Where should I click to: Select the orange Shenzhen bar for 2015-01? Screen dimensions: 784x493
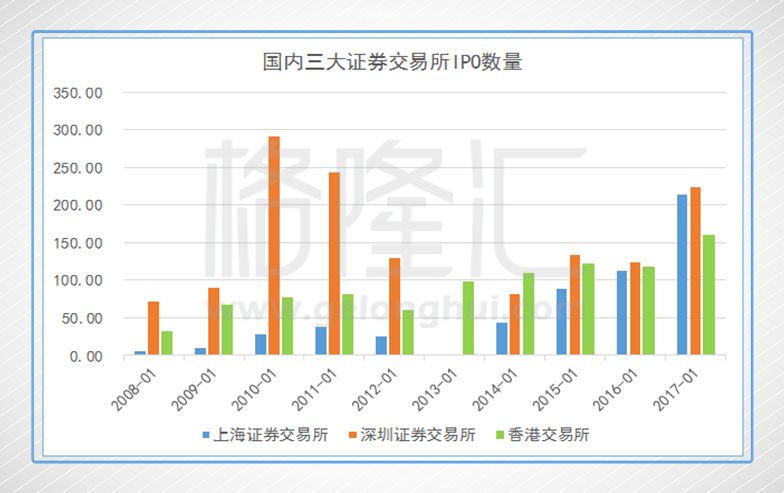pyautogui.click(x=575, y=305)
